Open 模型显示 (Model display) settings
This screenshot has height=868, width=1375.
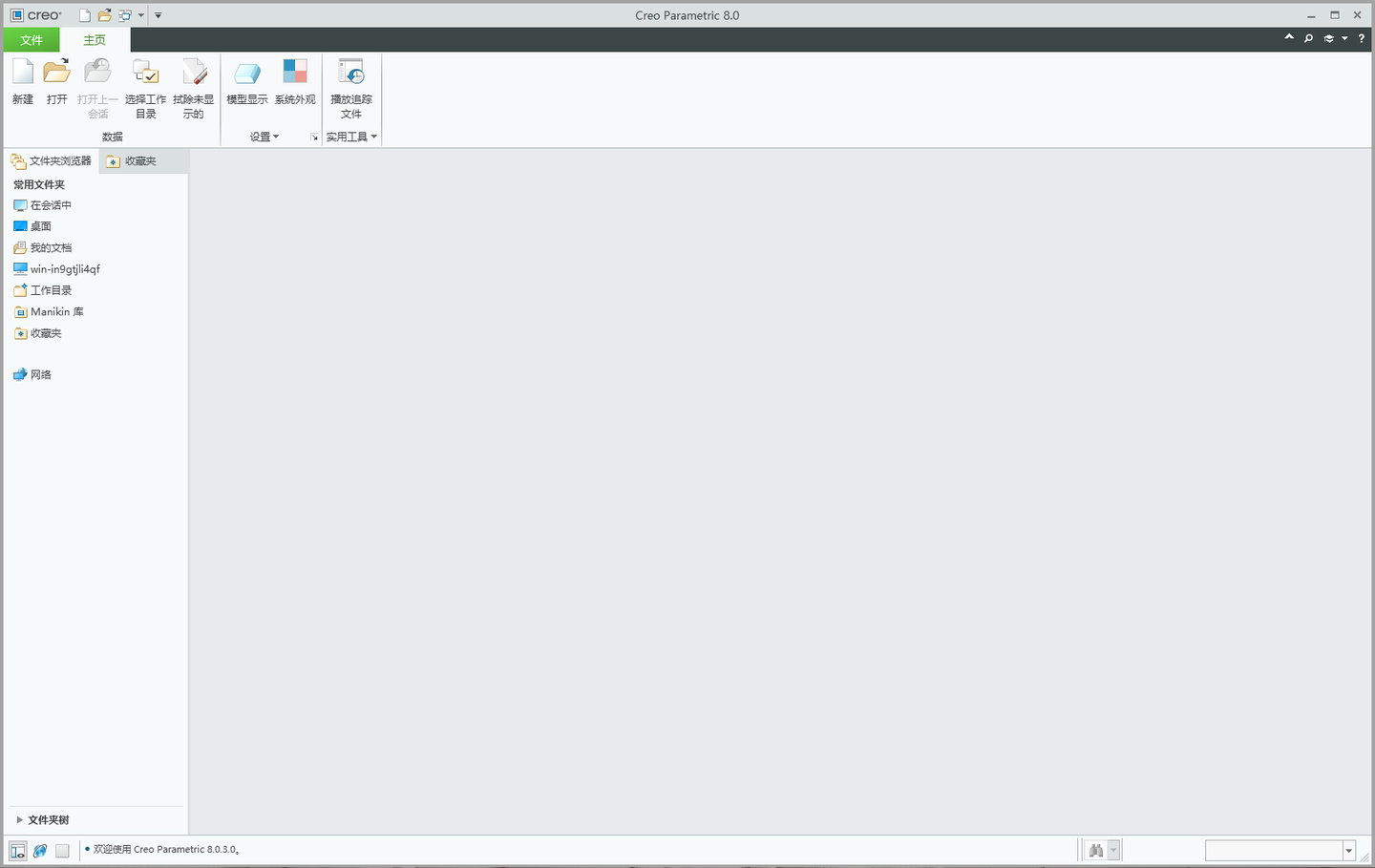tap(247, 81)
